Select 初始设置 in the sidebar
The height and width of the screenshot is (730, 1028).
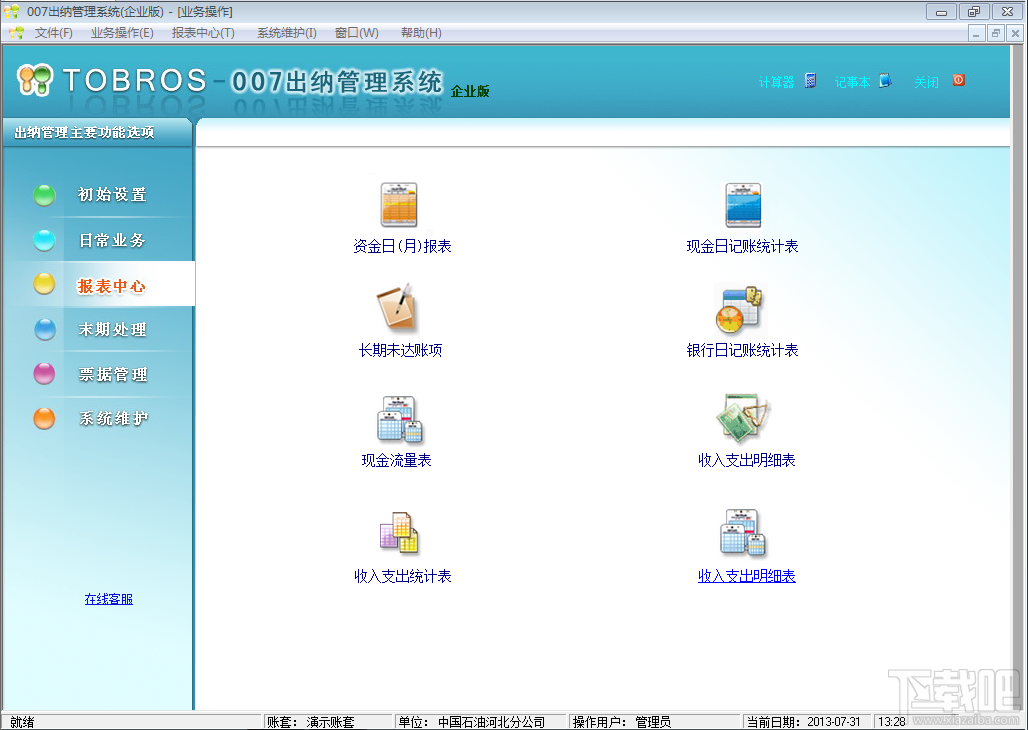112,195
